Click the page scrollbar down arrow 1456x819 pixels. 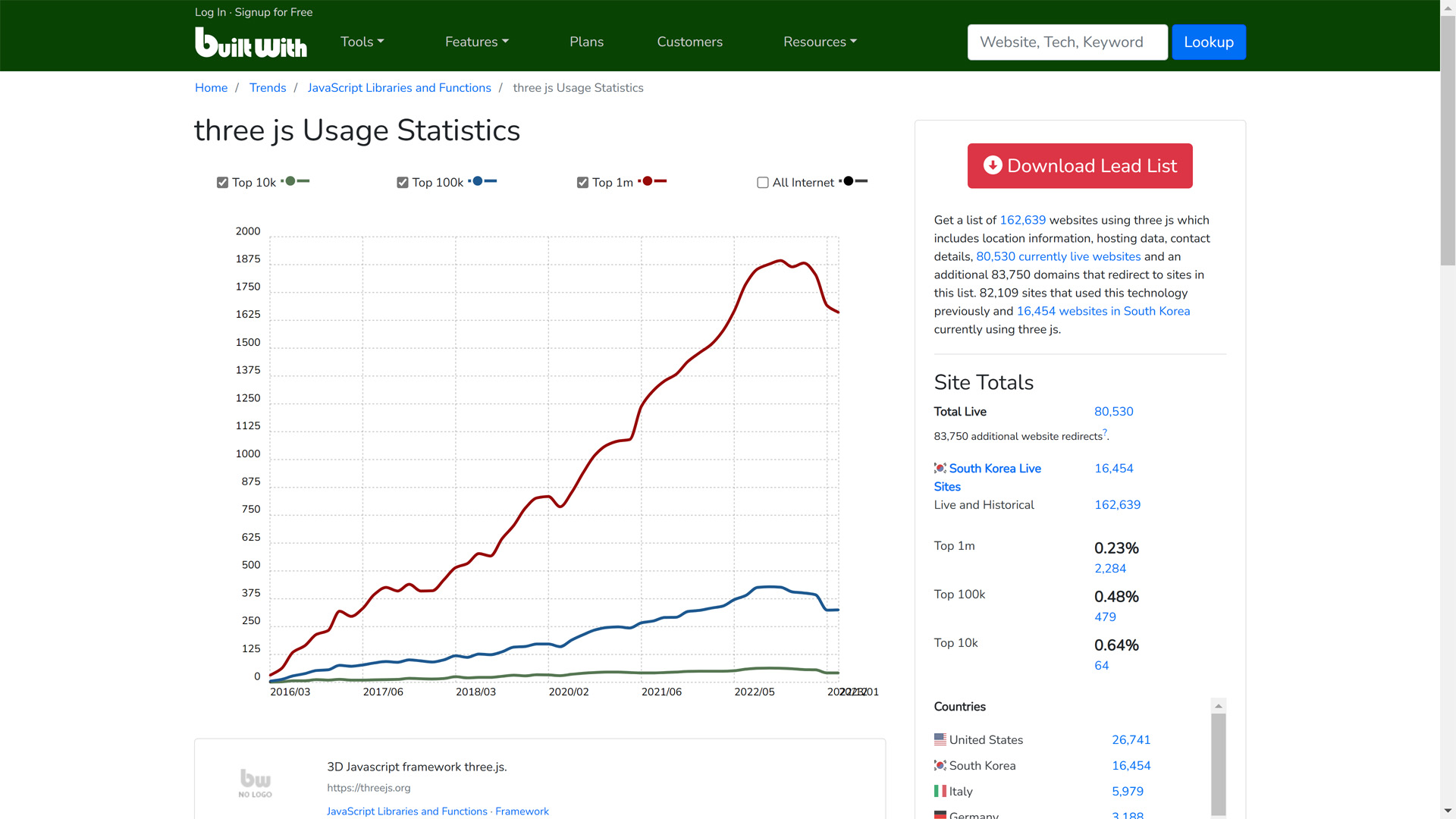tap(1448, 811)
